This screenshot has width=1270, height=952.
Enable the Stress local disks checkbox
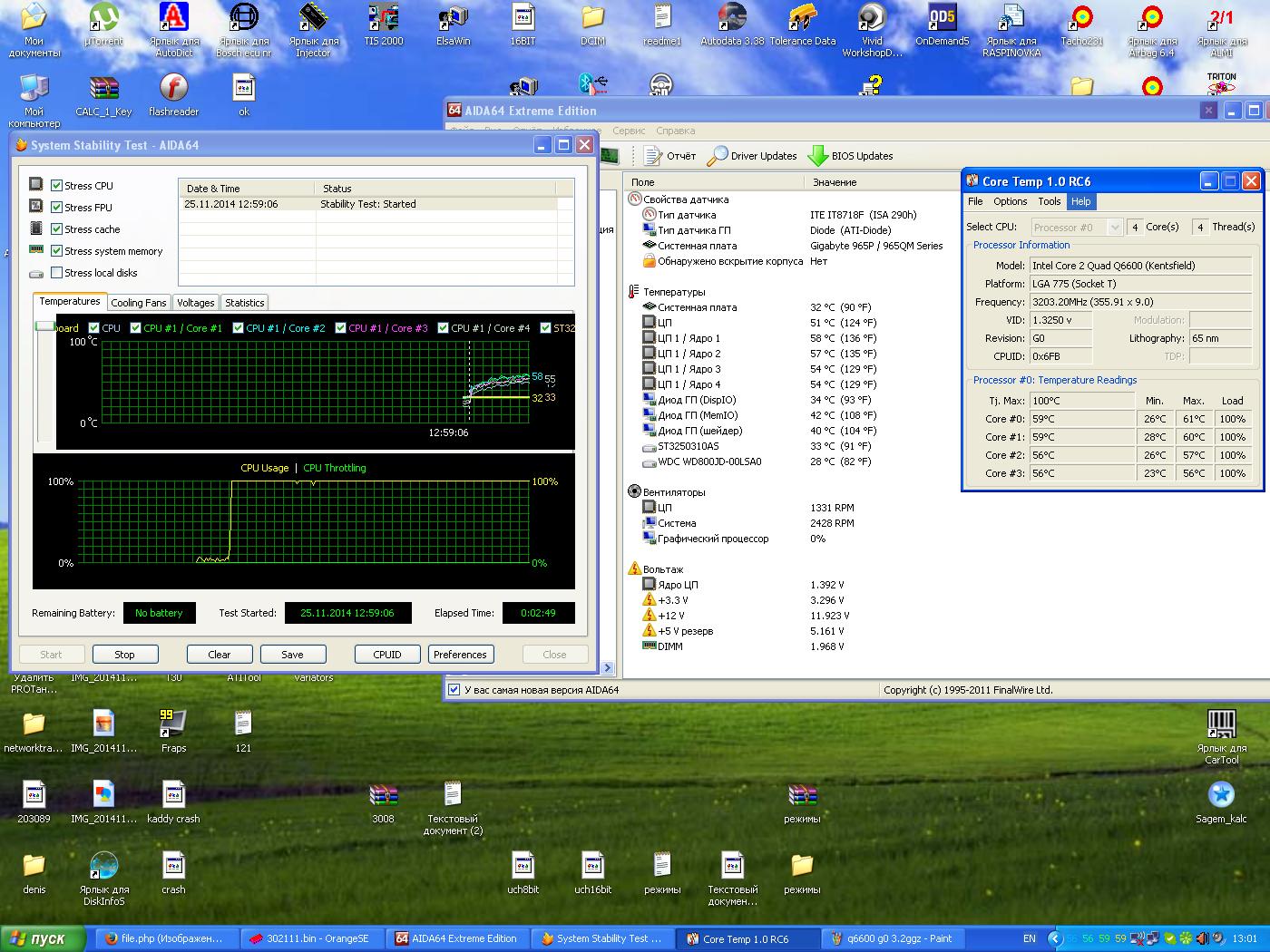point(57,273)
